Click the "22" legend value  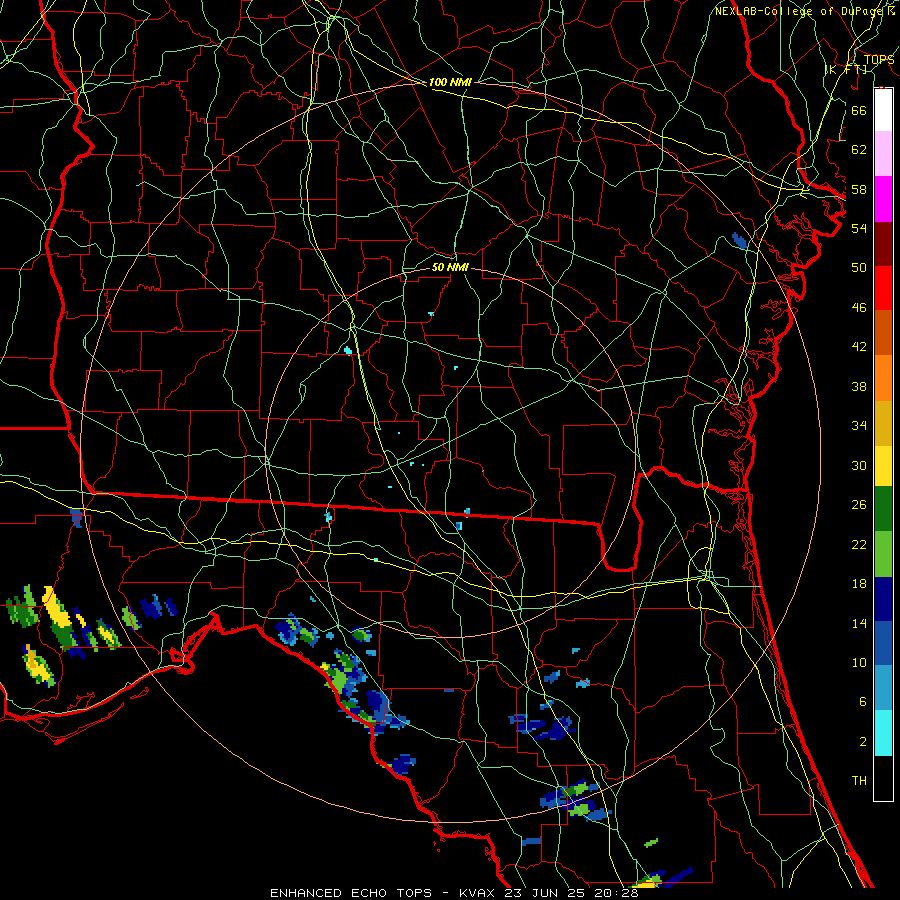[859, 544]
